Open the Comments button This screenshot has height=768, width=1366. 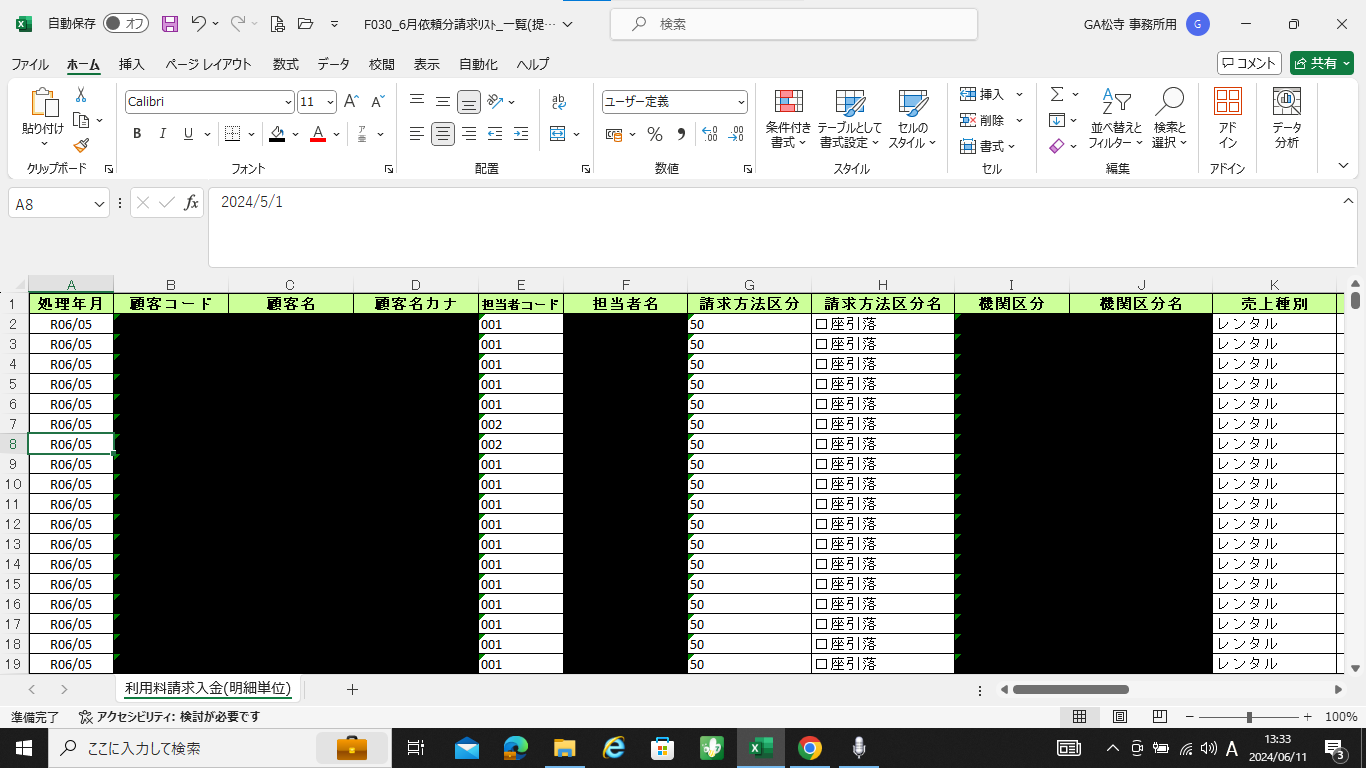[x=1248, y=63]
